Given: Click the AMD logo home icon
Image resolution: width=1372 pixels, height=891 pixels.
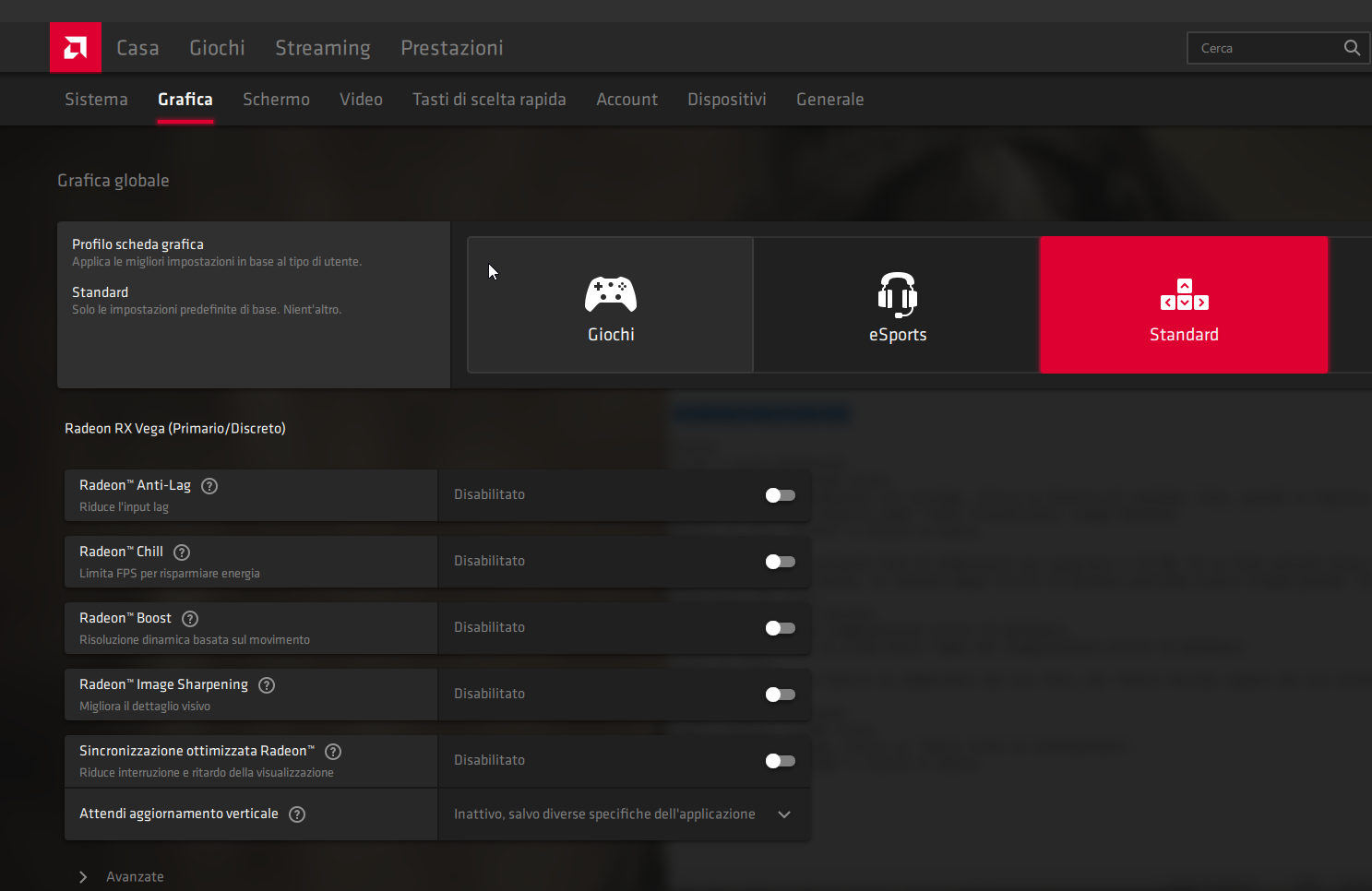Looking at the screenshot, I should pyautogui.click(x=76, y=47).
